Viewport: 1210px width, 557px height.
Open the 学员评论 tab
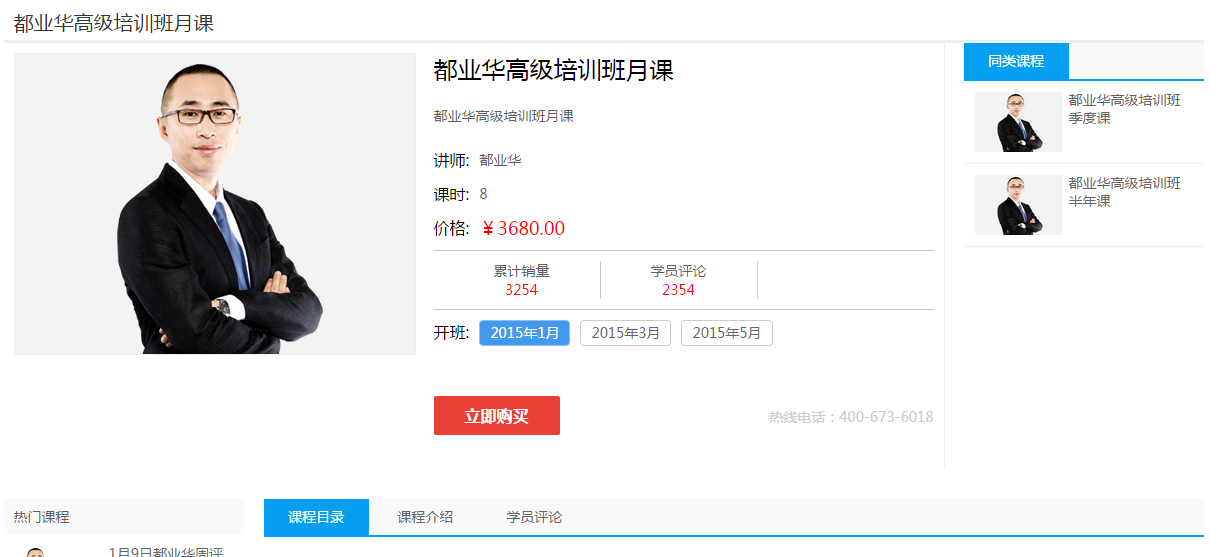pyautogui.click(x=534, y=517)
